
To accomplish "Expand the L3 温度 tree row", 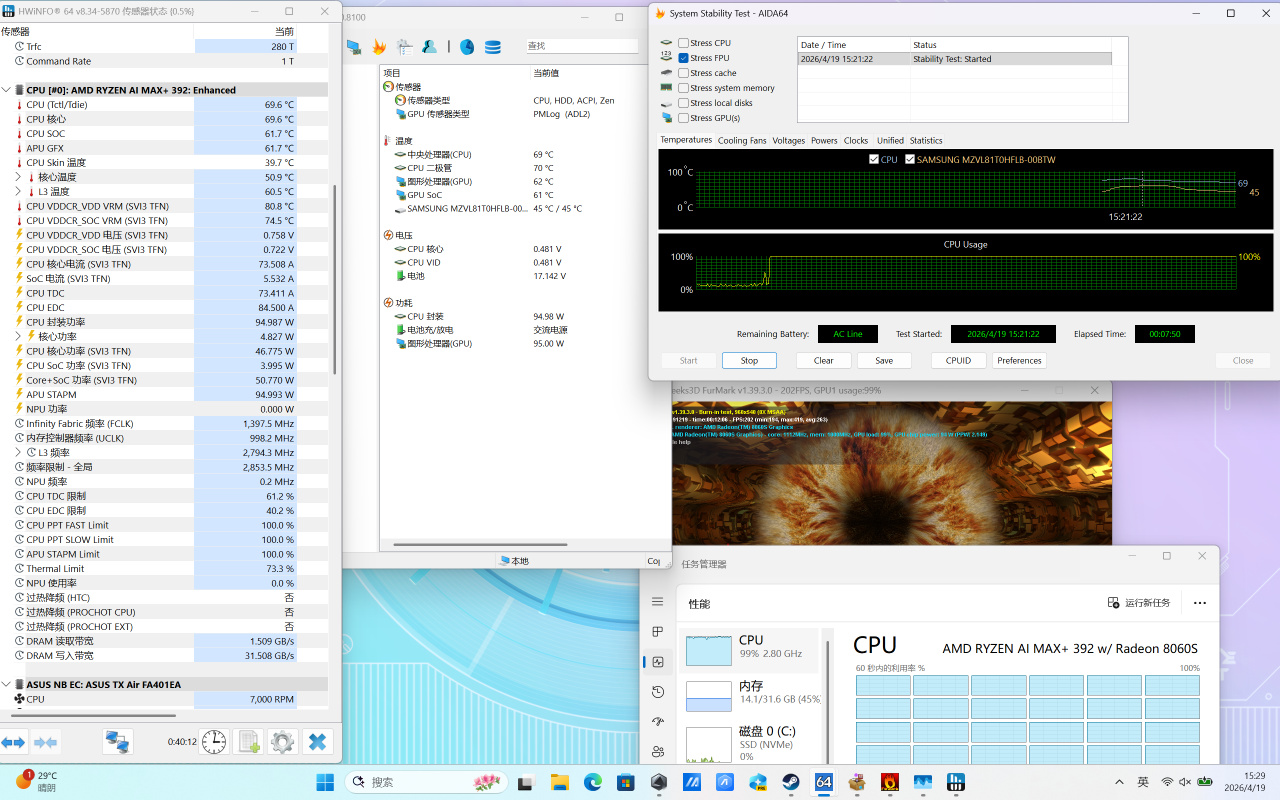I will [x=18, y=192].
